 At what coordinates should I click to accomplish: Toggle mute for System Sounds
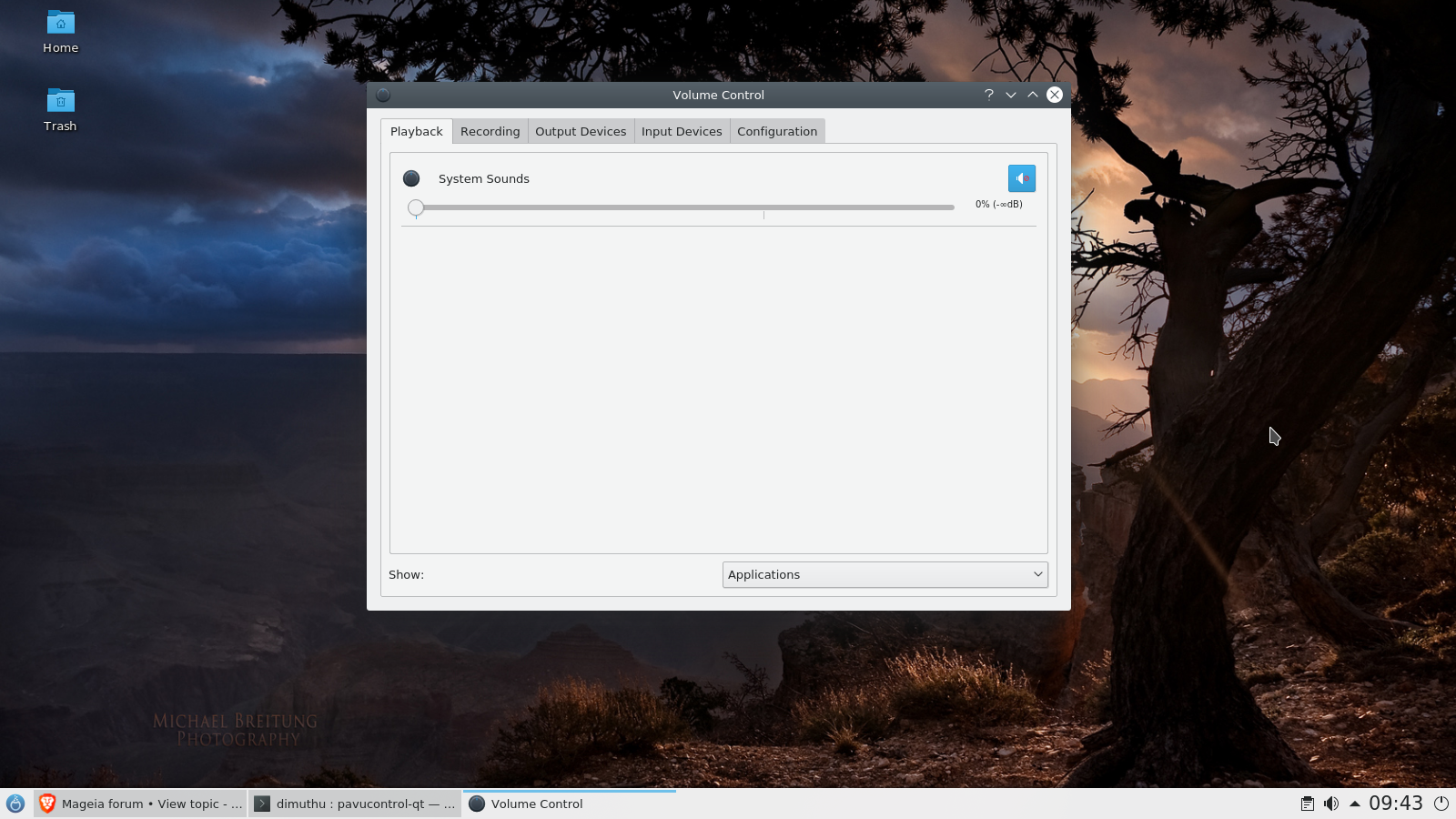(x=1022, y=178)
